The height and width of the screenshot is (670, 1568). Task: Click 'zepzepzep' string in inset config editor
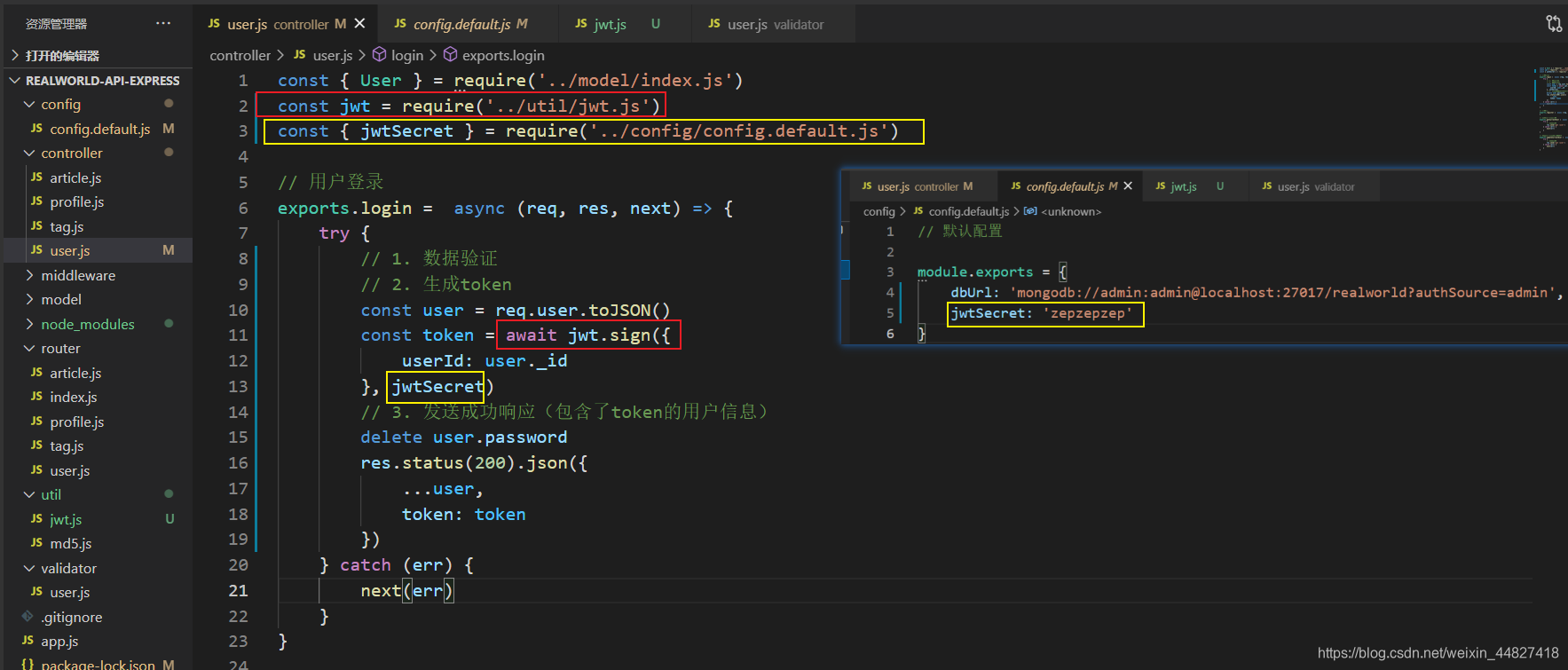(1087, 313)
